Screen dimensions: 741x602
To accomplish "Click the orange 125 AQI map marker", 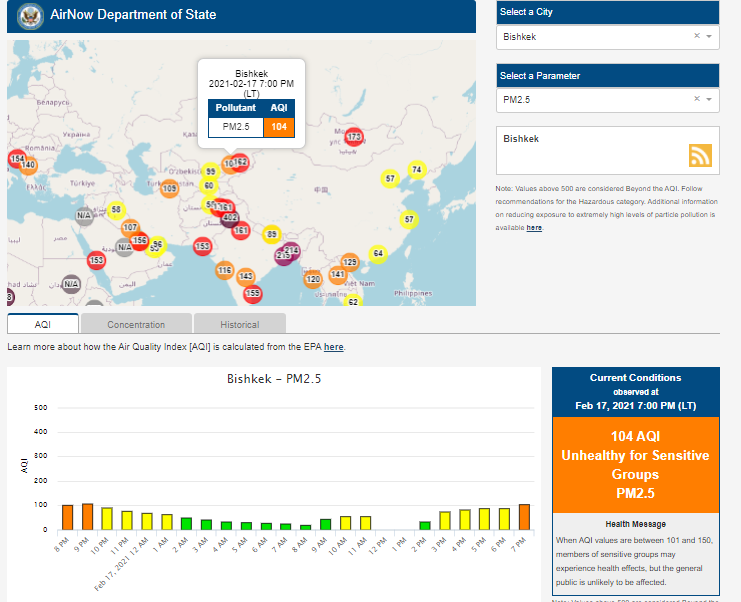I will pyautogui.click(x=350, y=262).
